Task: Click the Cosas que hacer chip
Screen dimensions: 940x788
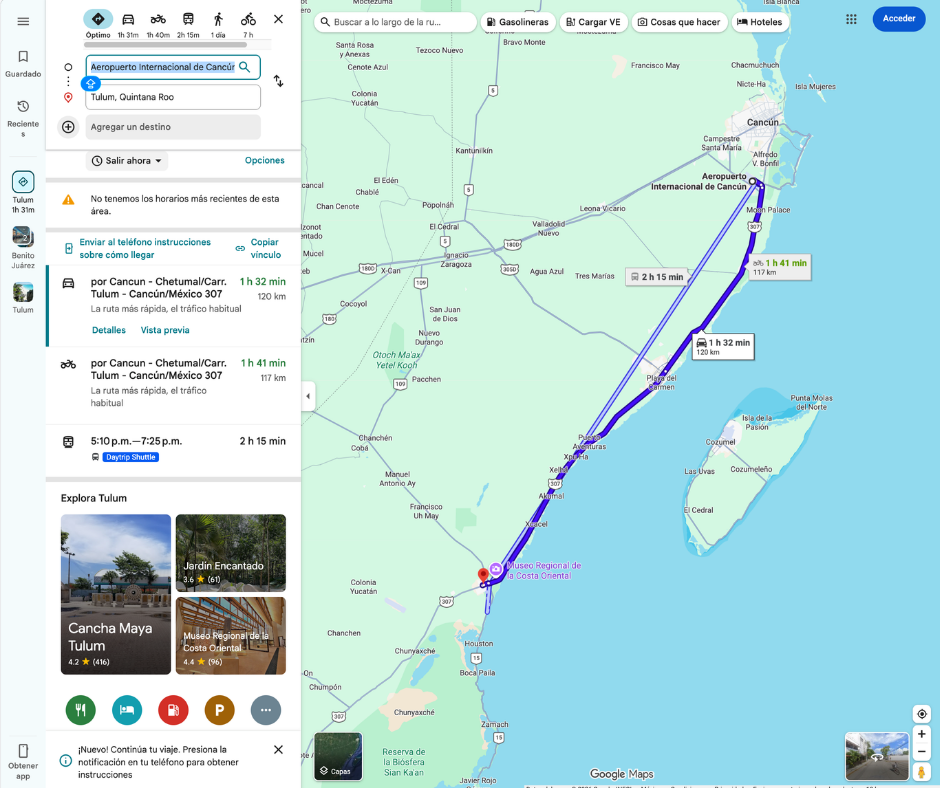Action: click(x=679, y=22)
